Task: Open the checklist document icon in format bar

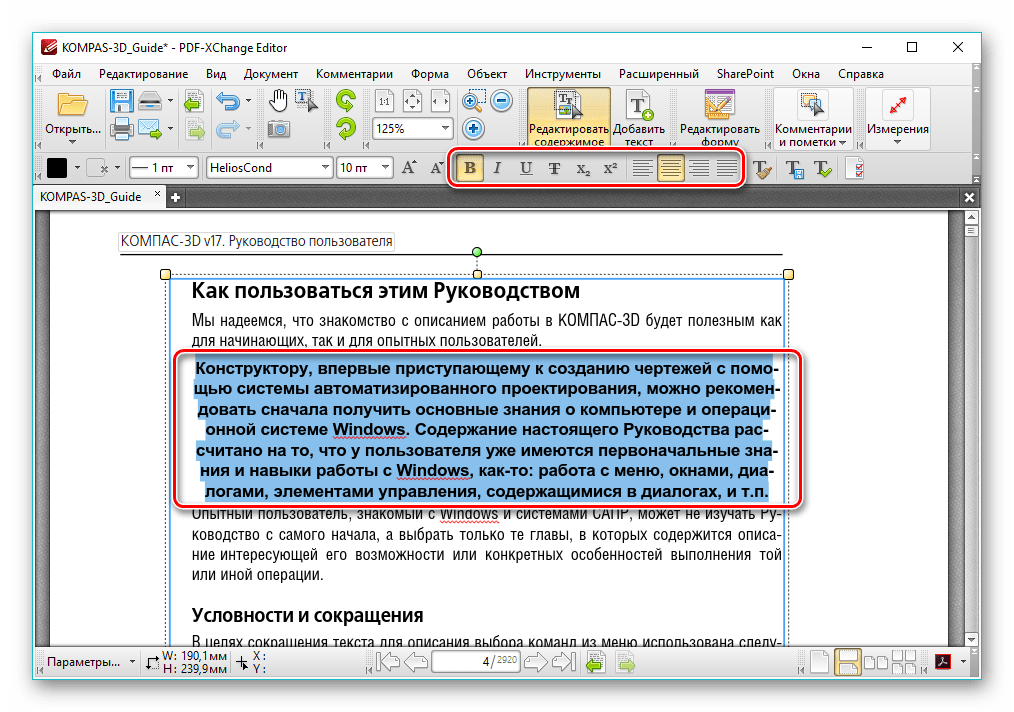Action: tap(854, 169)
